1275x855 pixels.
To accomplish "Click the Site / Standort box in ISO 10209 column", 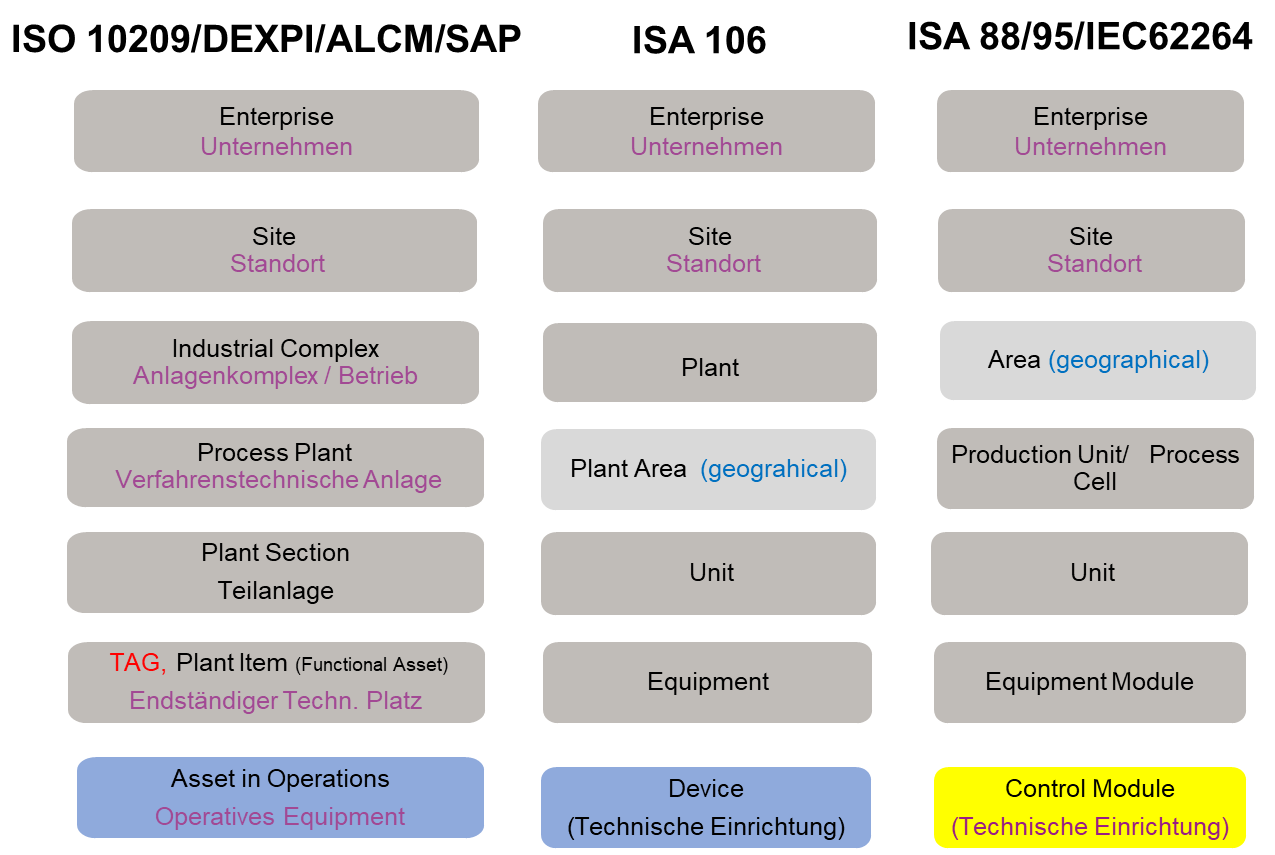I will coord(274,250).
